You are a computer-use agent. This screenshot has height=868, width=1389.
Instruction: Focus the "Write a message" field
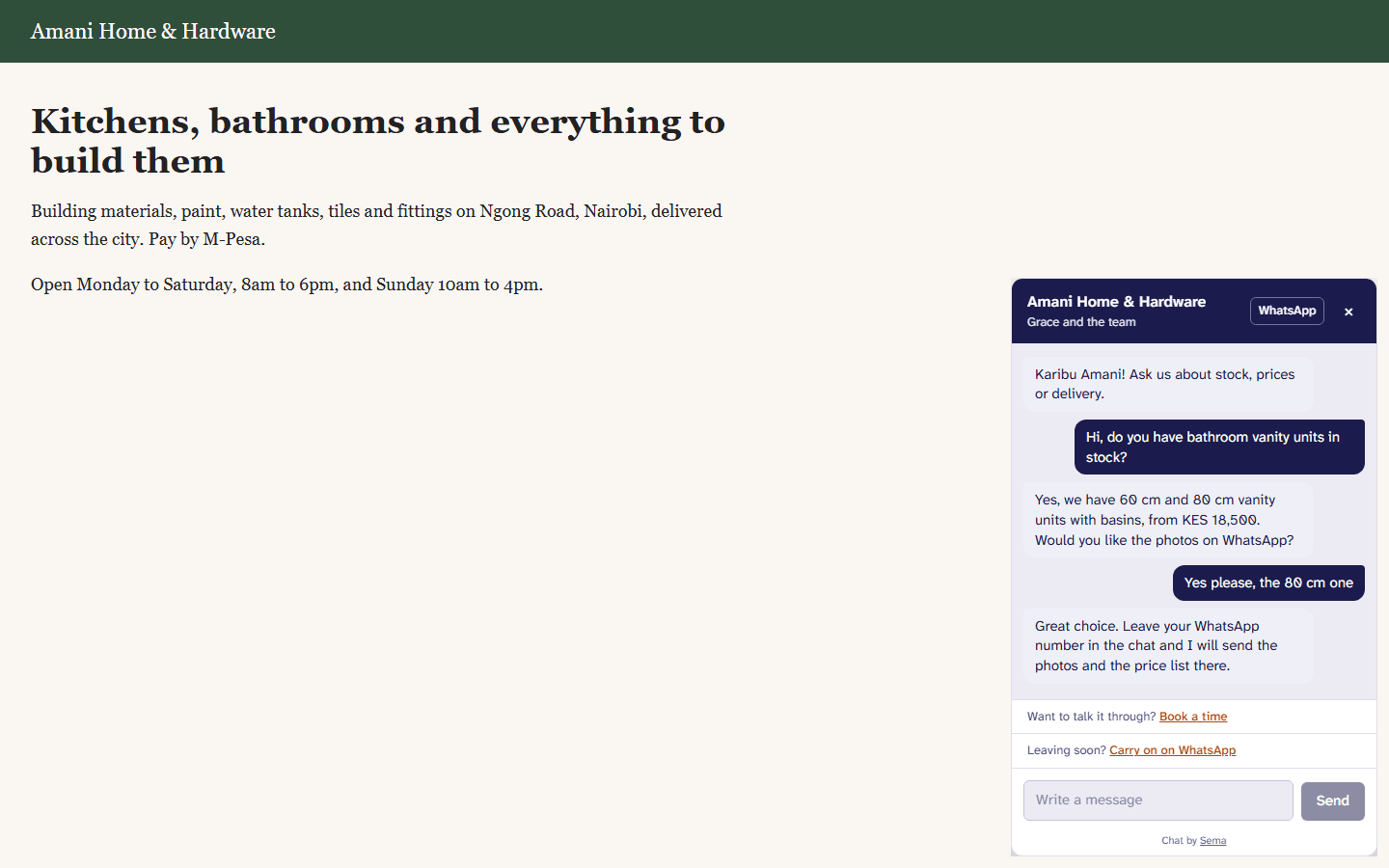click(1157, 800)
